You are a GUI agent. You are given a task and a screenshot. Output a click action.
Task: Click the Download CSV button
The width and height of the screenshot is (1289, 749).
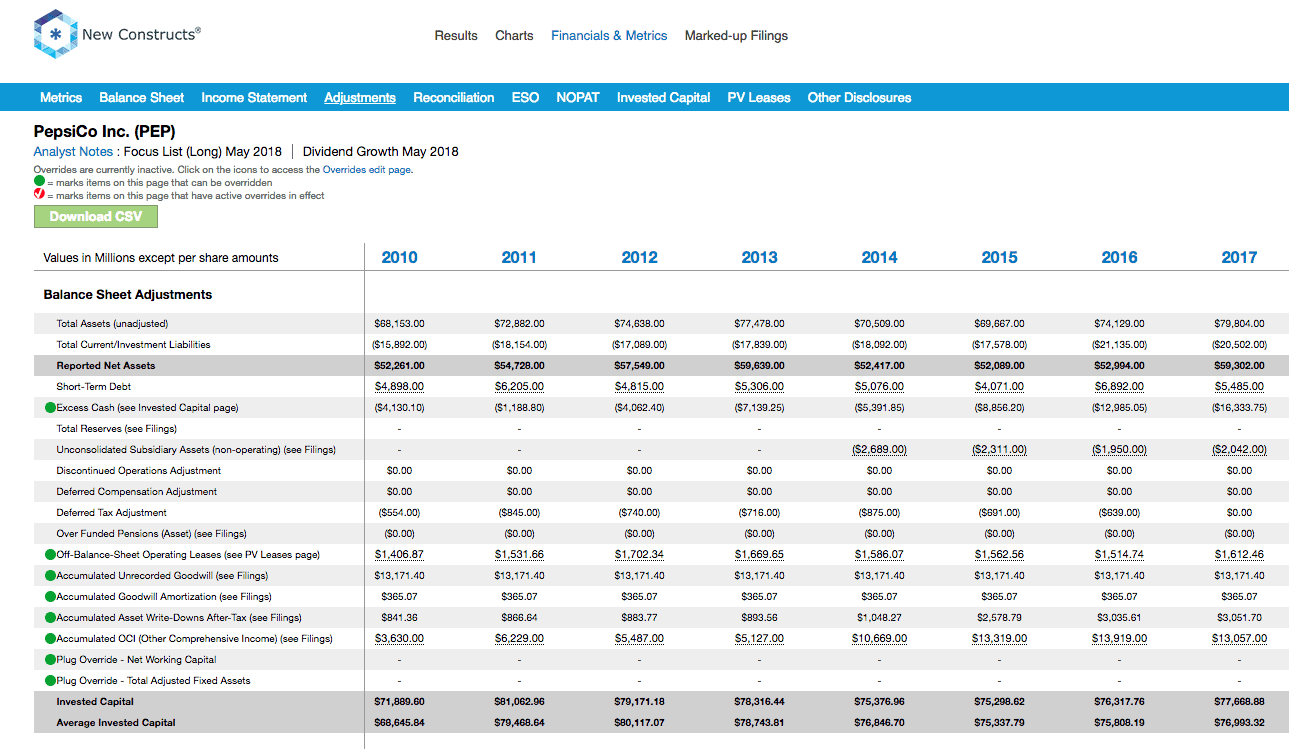pyautogui.click(x=96, y=217)
